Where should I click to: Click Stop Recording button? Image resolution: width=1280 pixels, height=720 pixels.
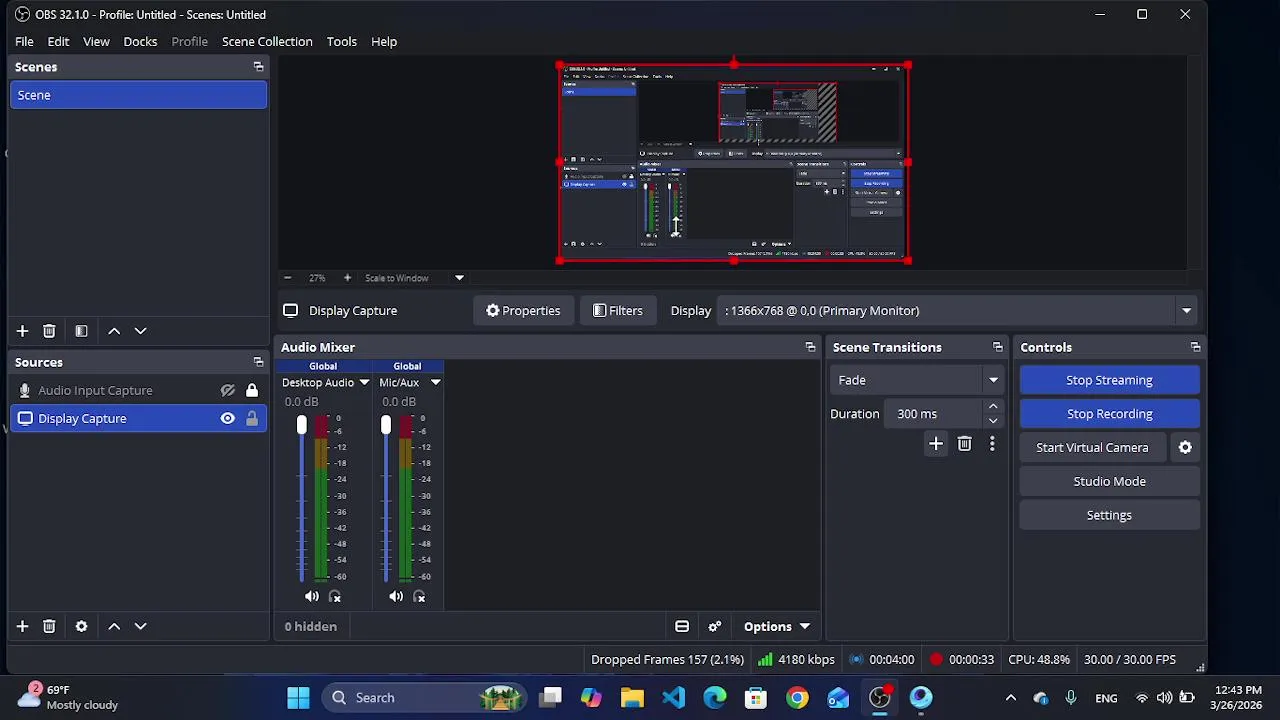[x=1109, y=414]
